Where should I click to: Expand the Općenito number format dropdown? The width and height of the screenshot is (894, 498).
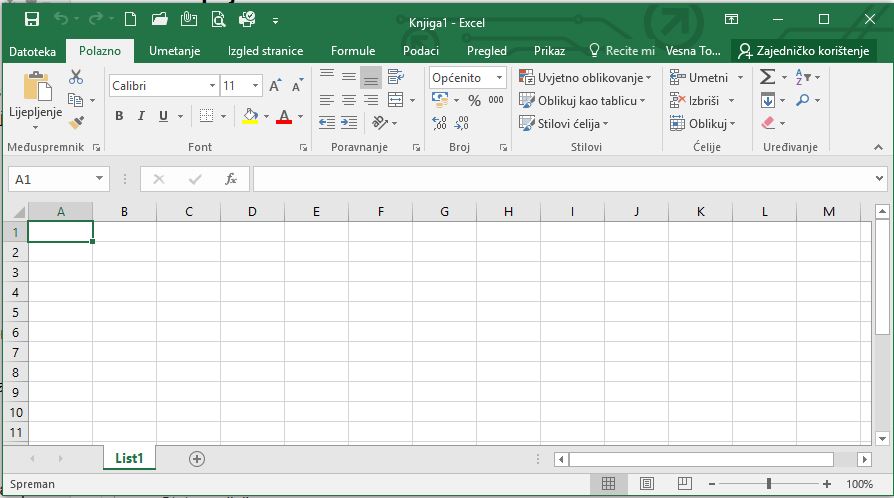click(502, 77)
